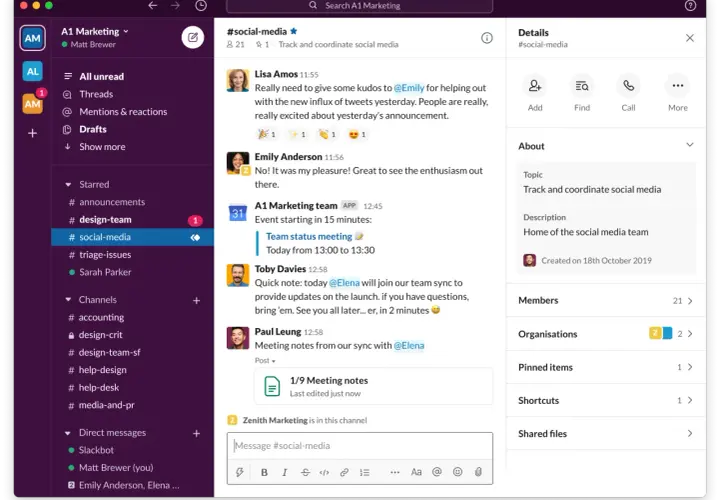Click @Elena mention in Toby's message
Screen dimensions: 720x500
pos(344,283)
